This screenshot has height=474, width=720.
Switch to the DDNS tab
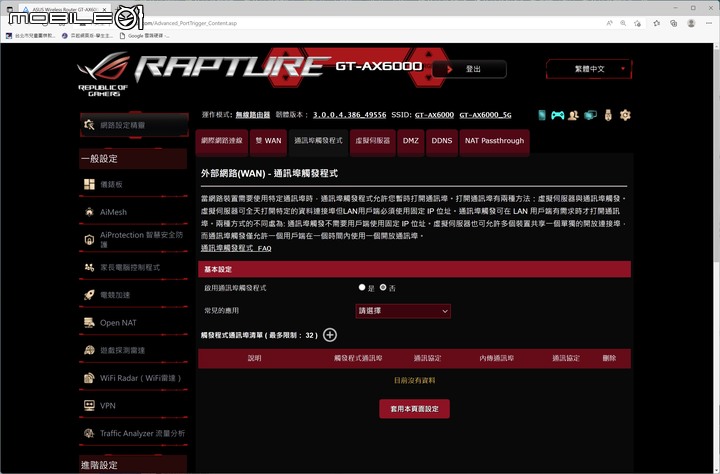(x=442, y=142)
